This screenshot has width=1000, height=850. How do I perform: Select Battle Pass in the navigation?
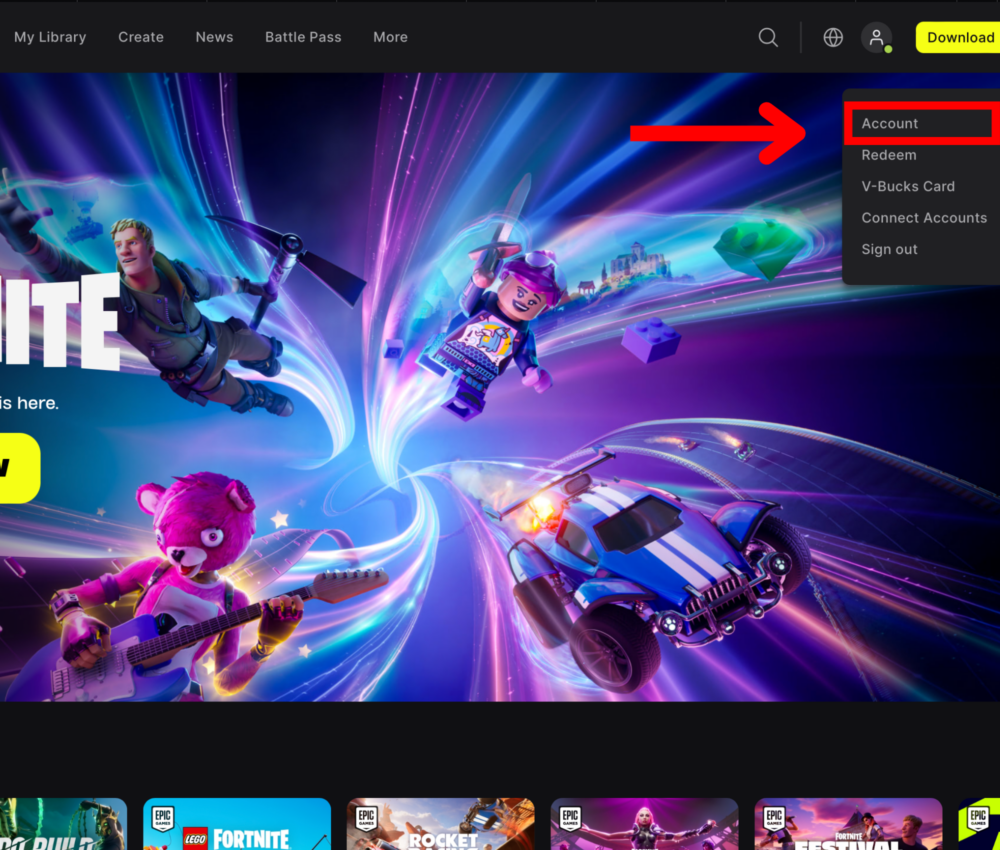pyautogui.click(x=303, y=37)
